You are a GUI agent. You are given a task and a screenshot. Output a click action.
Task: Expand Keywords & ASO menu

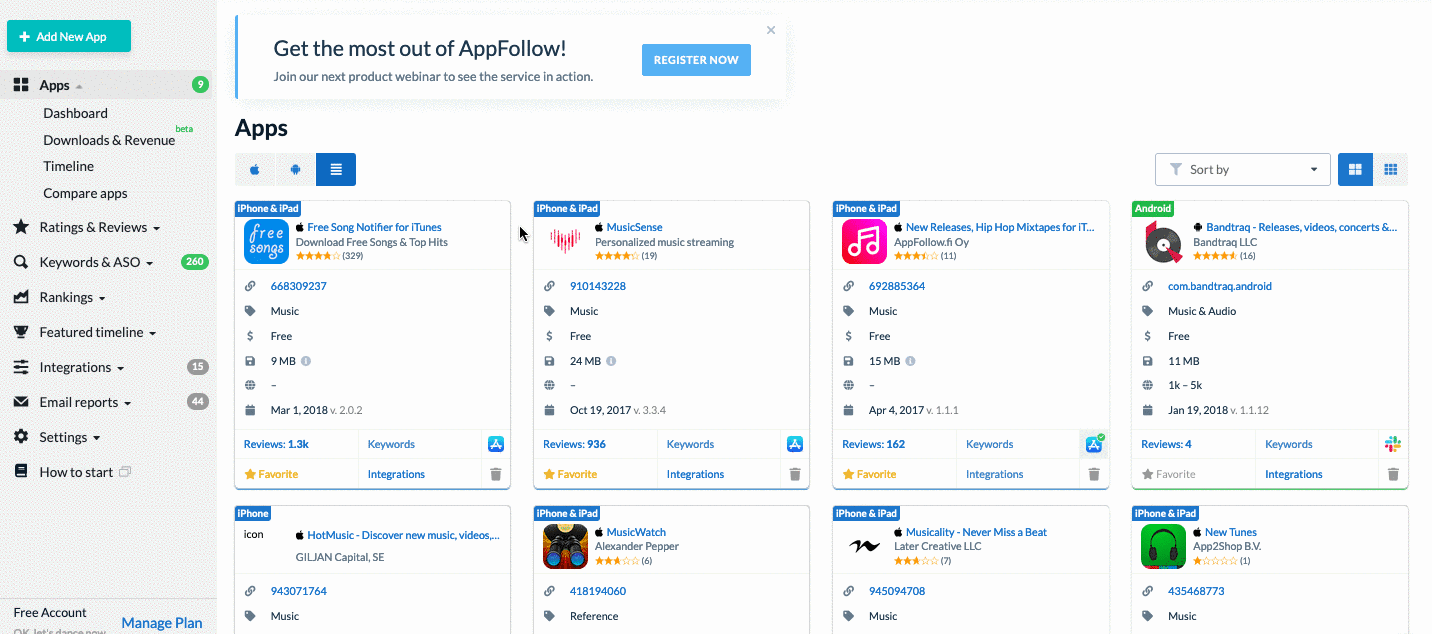(96, 262)
